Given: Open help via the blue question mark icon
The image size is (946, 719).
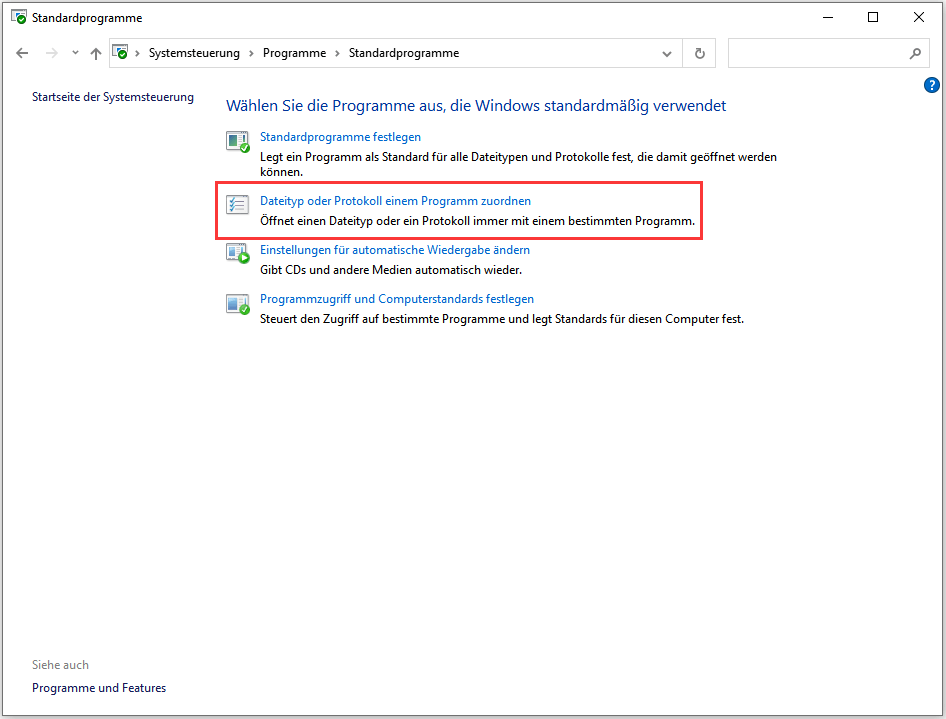Looking at the screenshot, I should point(932,85).
